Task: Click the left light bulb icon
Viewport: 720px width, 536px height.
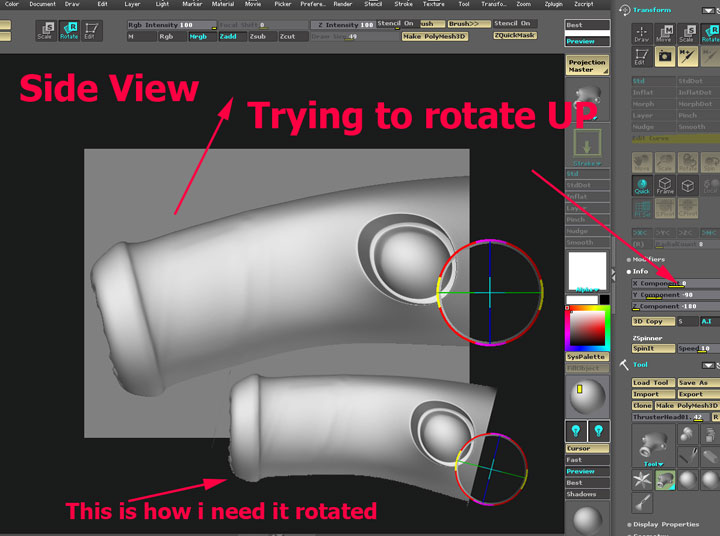Action: [576, 431]
